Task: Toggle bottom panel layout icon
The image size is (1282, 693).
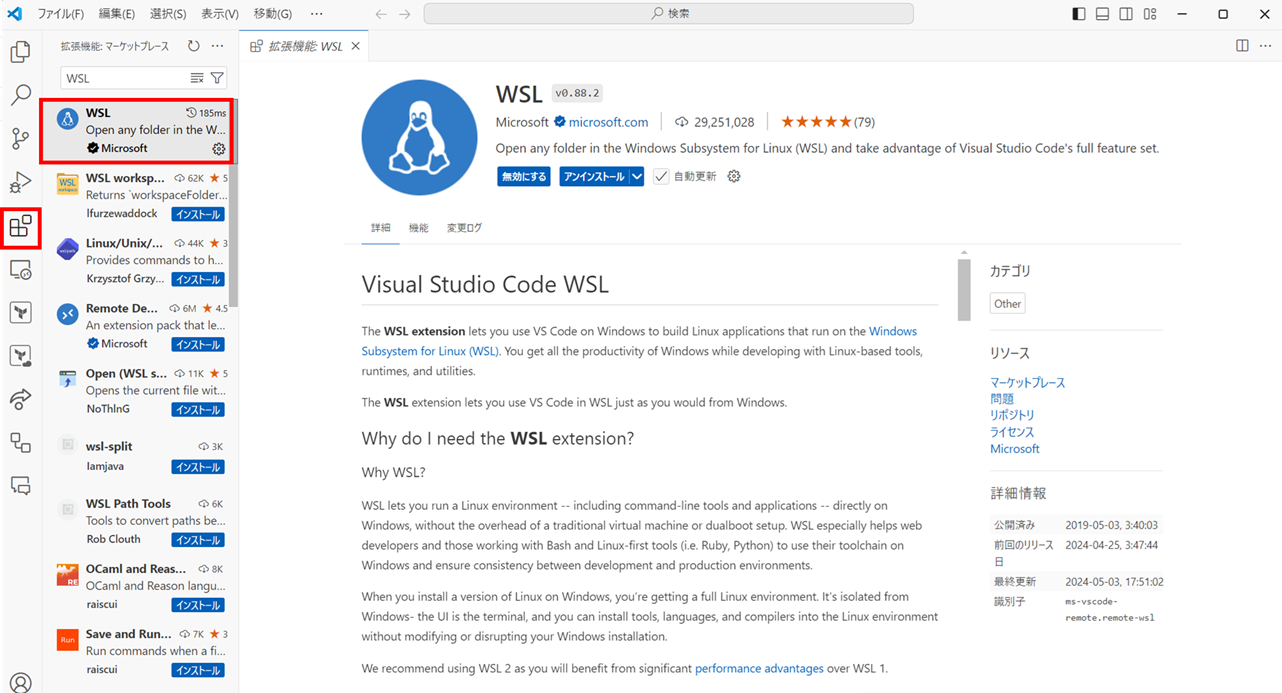Action: tap(1102, 14)
